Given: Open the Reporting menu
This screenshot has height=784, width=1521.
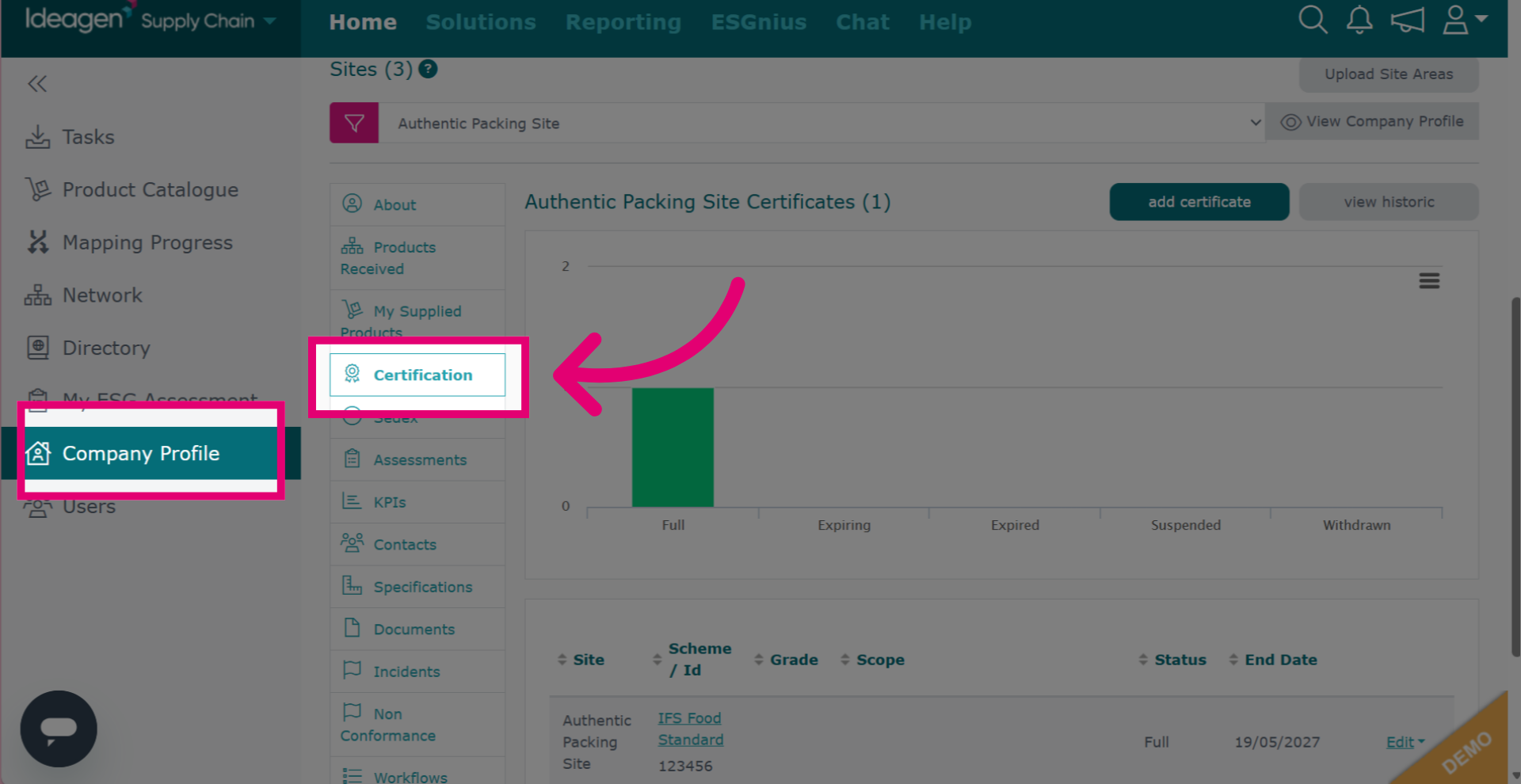Looking at the screenshot, I should (x=623, y=22).
